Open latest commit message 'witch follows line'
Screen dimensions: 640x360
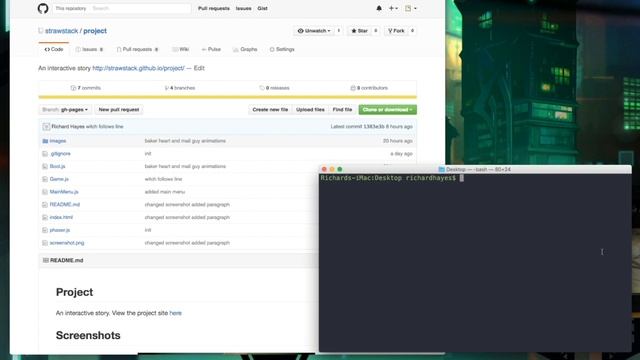tap(104, 127)
